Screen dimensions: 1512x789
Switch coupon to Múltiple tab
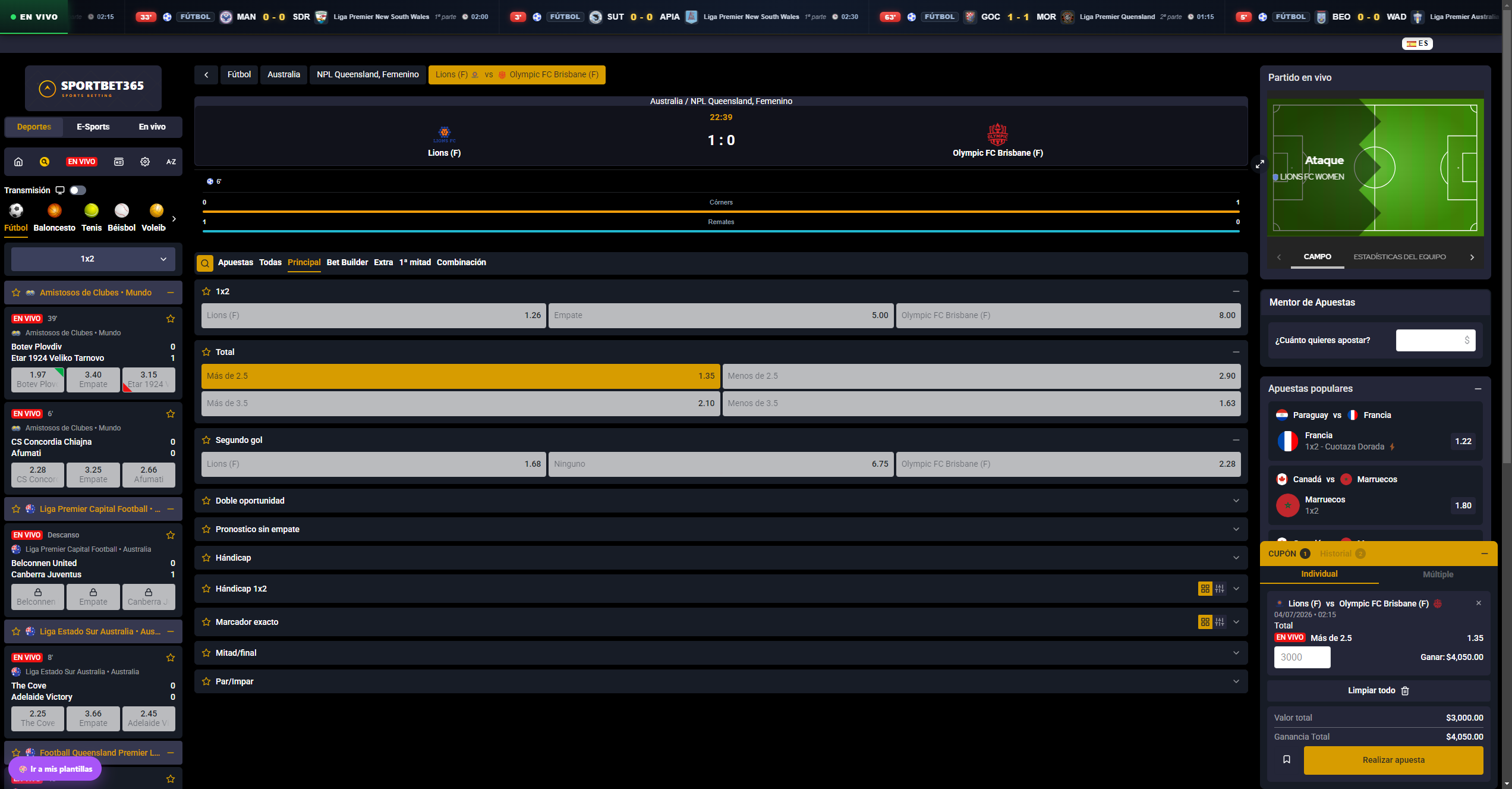1438,574
